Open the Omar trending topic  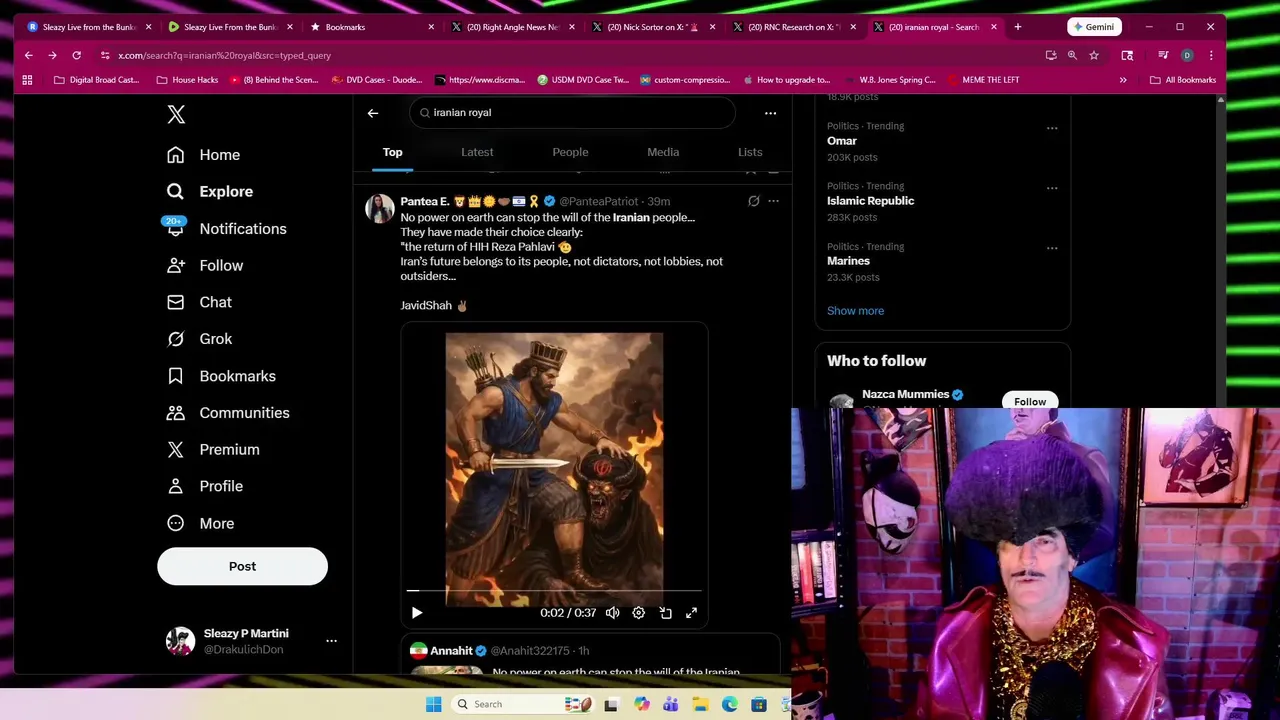(x=842, y=141)
